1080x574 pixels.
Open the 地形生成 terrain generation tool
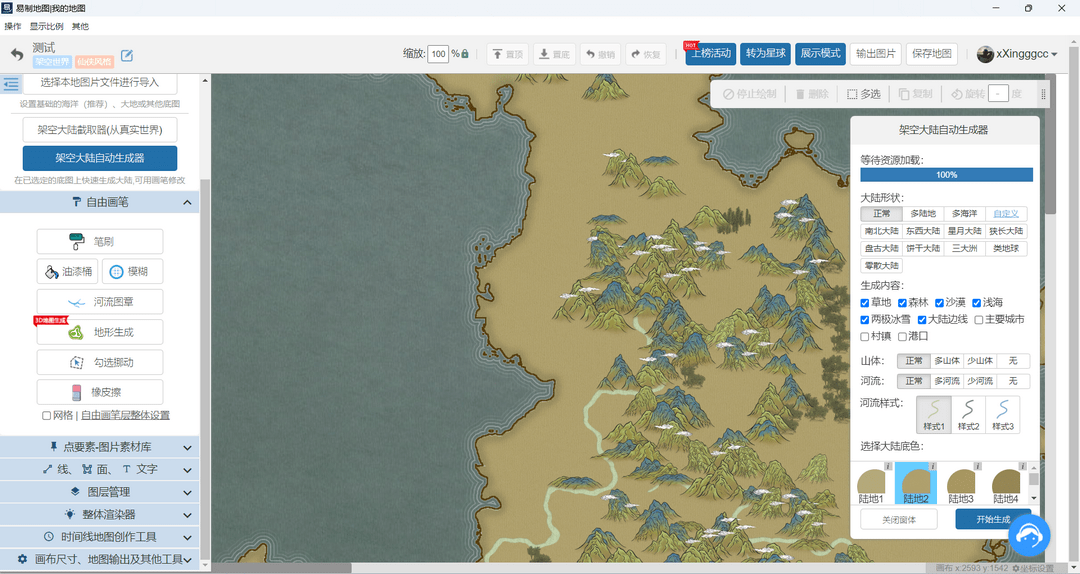[99, 332]
